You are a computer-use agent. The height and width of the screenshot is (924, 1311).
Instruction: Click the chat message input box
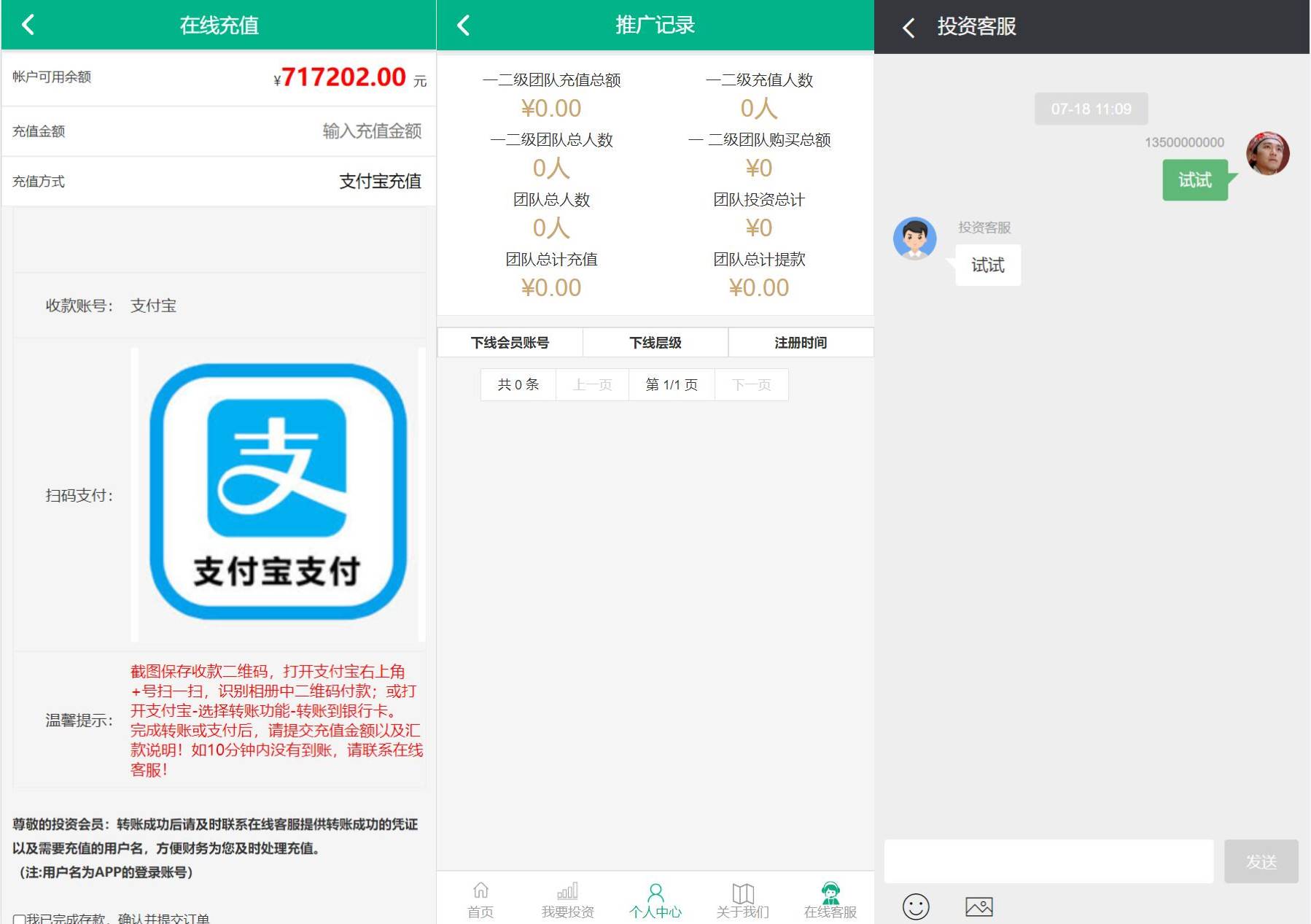[1048, 861]
